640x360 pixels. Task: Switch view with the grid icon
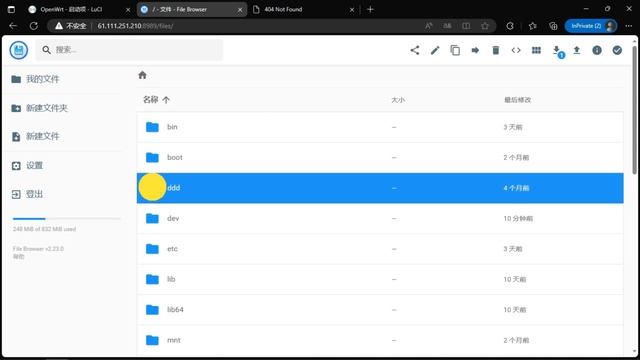[536, 50]
